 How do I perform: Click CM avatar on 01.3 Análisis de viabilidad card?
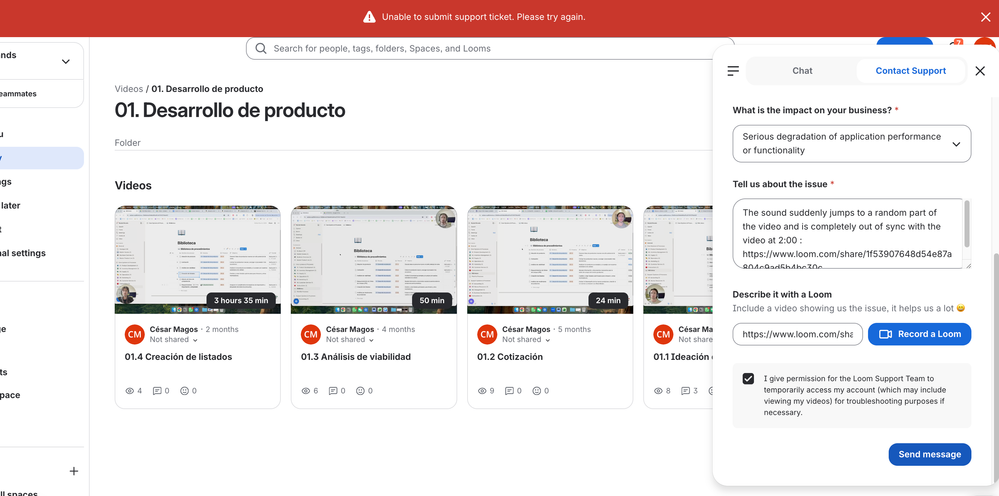310,334
